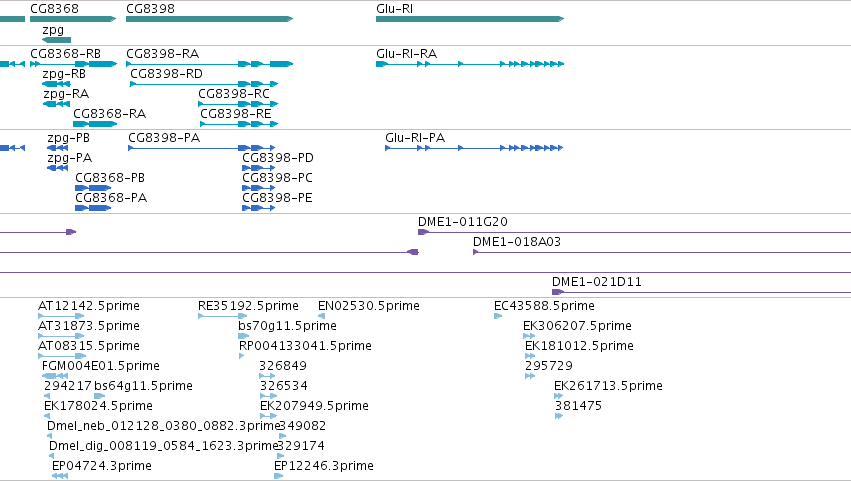Select the Glu-RI gene bar
This screenshot has height=481, width=851.
tap(470, 19)
